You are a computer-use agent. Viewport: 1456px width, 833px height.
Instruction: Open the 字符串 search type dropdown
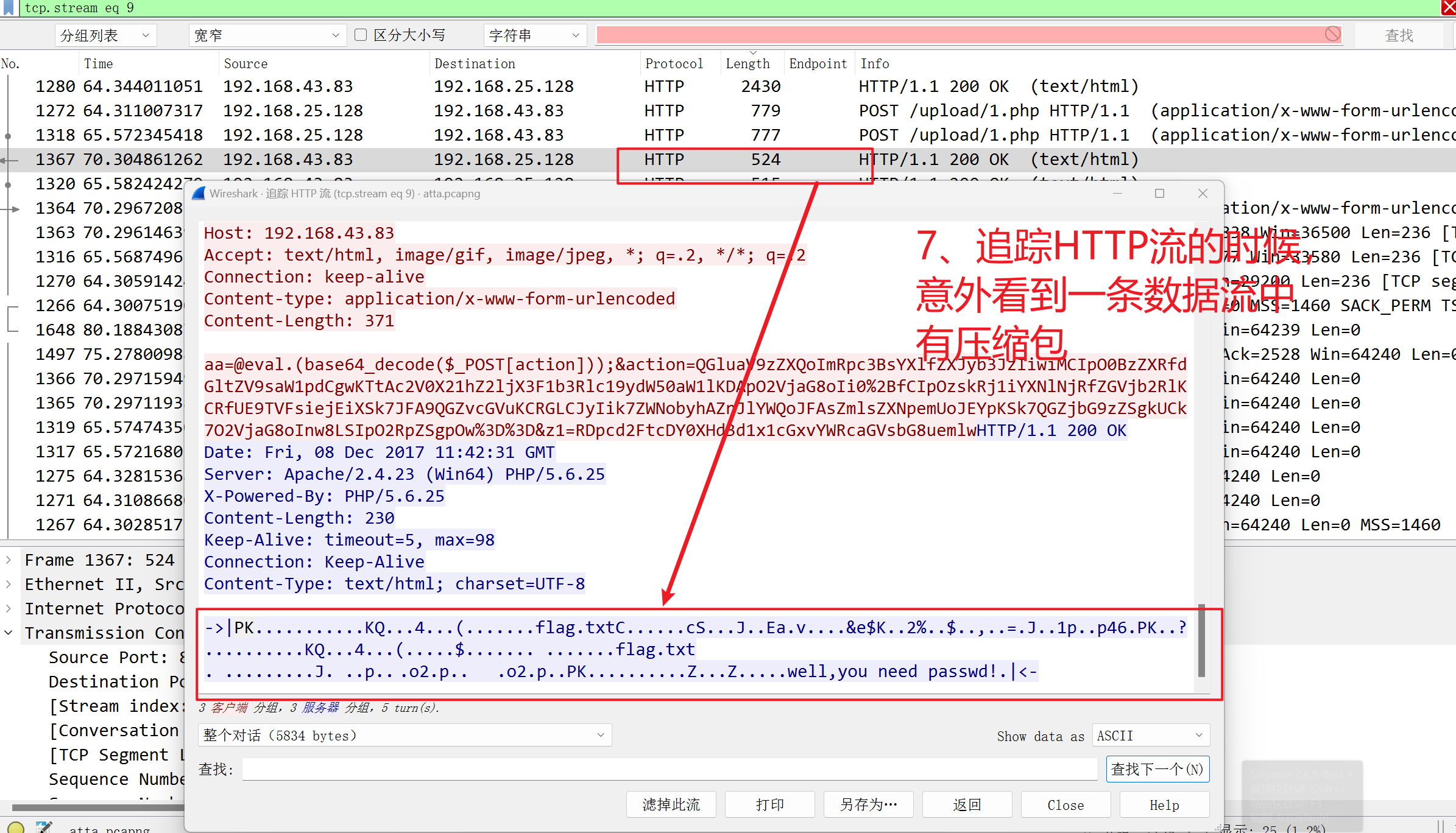pos(534,35)
